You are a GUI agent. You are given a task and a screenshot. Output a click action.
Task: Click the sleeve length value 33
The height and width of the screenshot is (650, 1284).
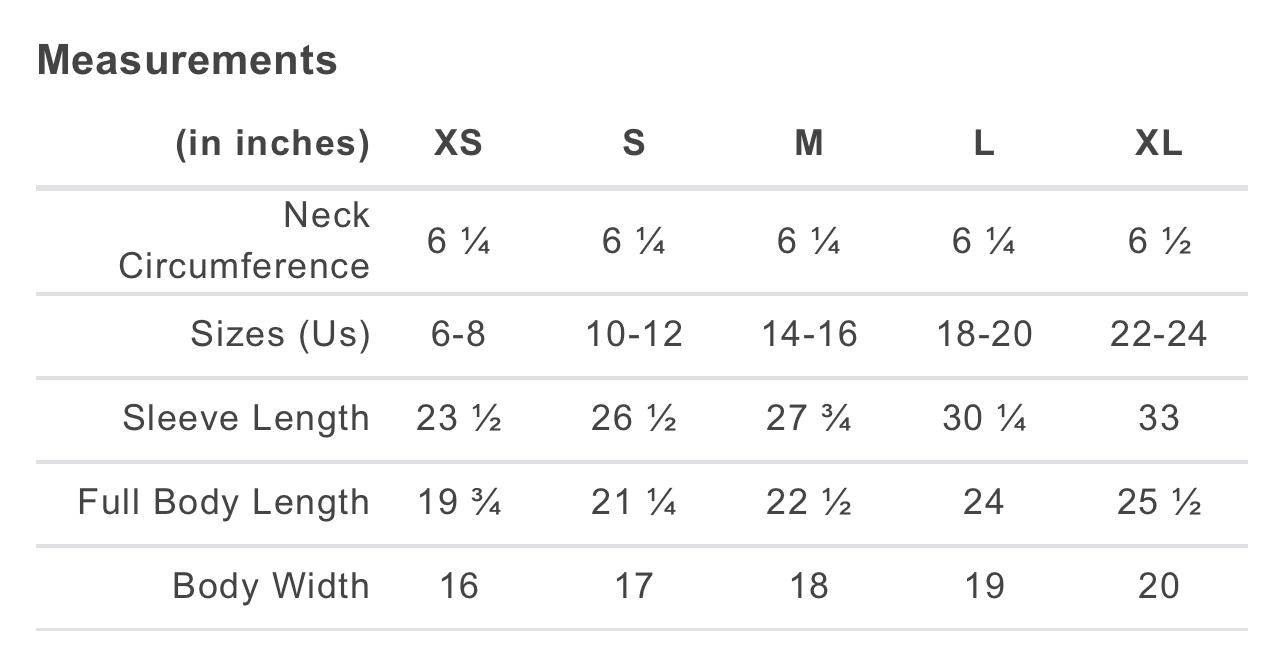click(x=1159, y=418)
